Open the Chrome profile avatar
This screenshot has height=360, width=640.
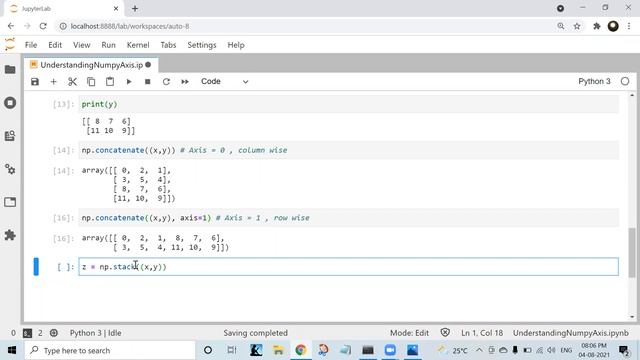[613, 26]
